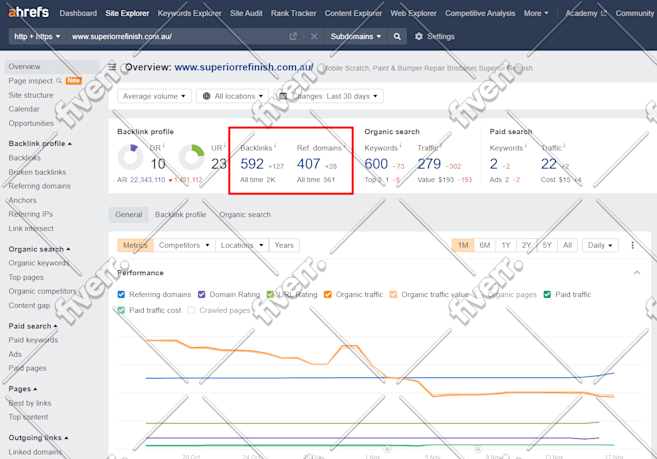Open Referring domains in the sidebar
The height and width of the screenshot is (459, 657).
click(39, 186)
